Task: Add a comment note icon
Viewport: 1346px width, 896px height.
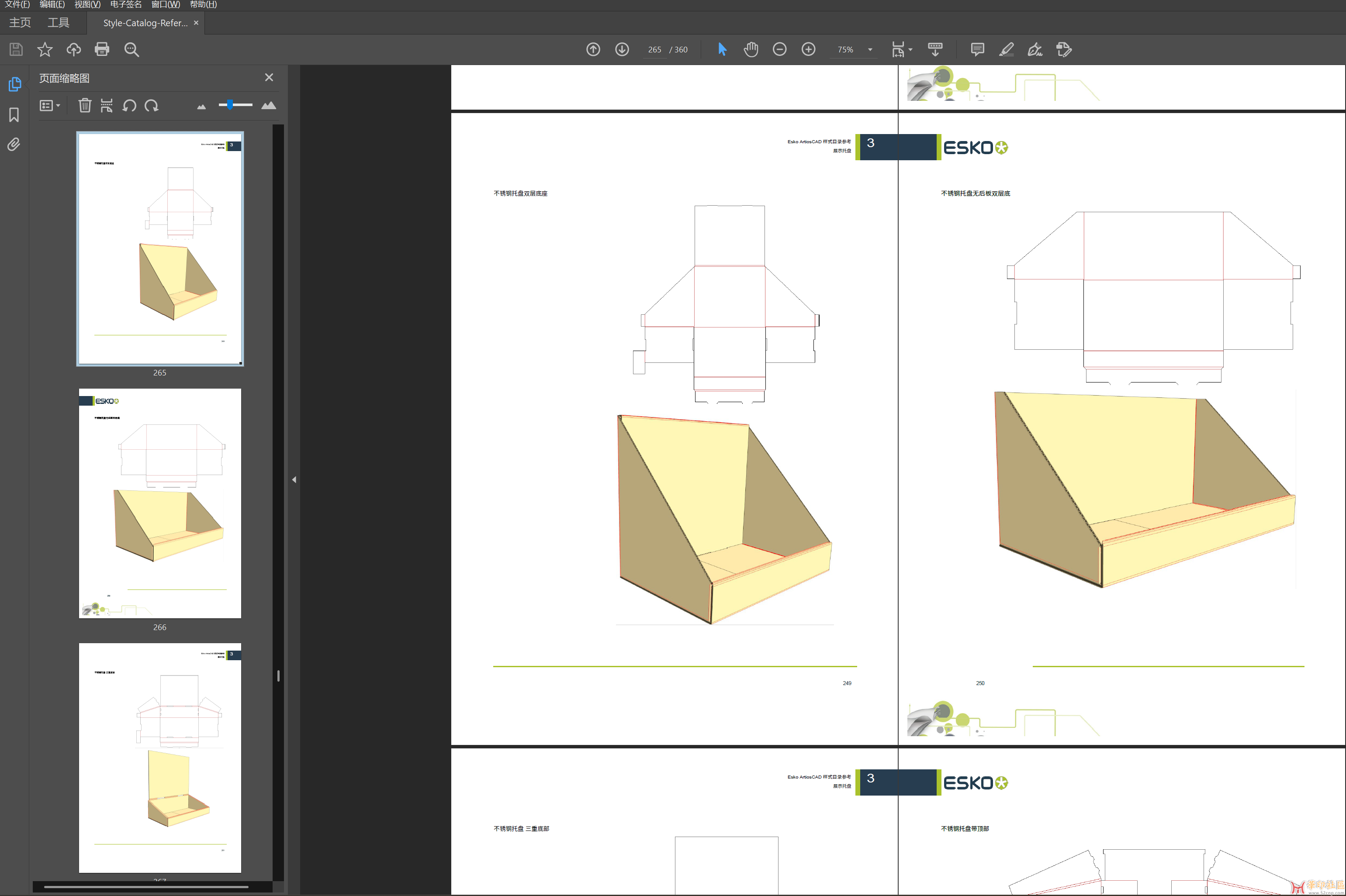Action: [977, 50]
